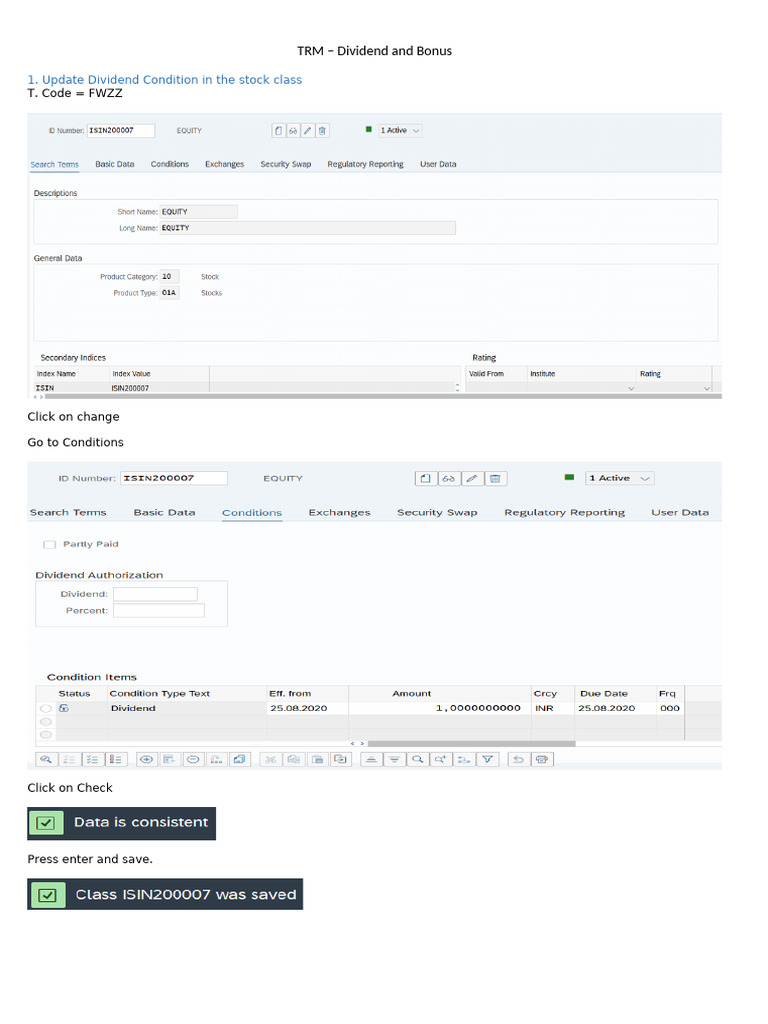
Task: Switch to User Data tab in Conditions screenshot
Action: click(680, 513)
